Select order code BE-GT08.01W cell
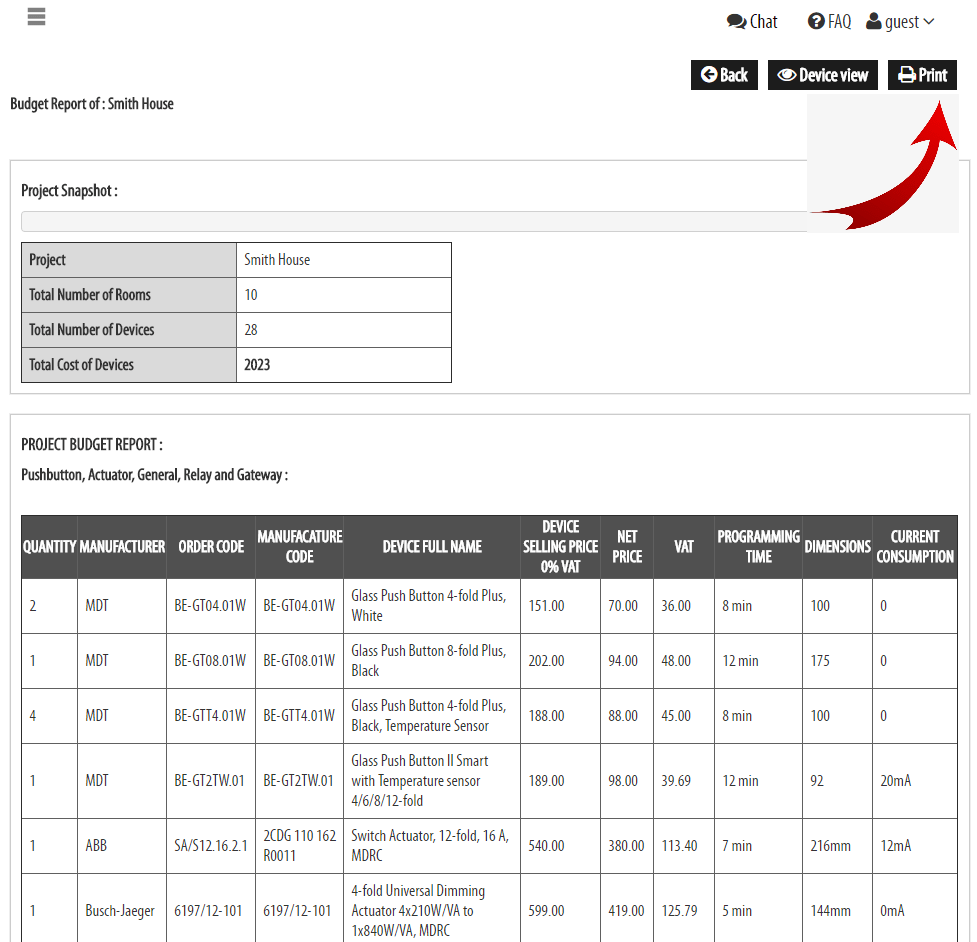977x942 pixels. click(211, 661)
